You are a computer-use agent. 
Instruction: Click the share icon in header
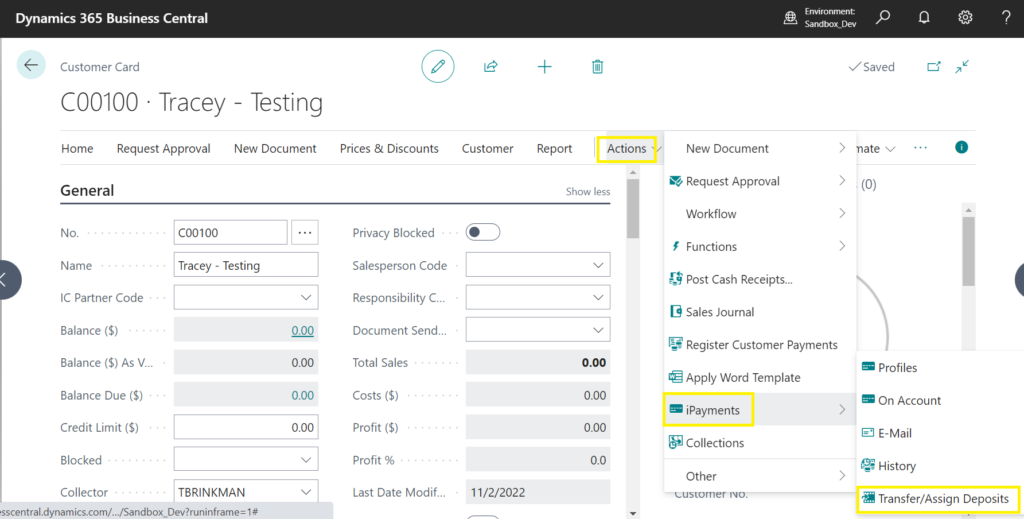[491, 67]
